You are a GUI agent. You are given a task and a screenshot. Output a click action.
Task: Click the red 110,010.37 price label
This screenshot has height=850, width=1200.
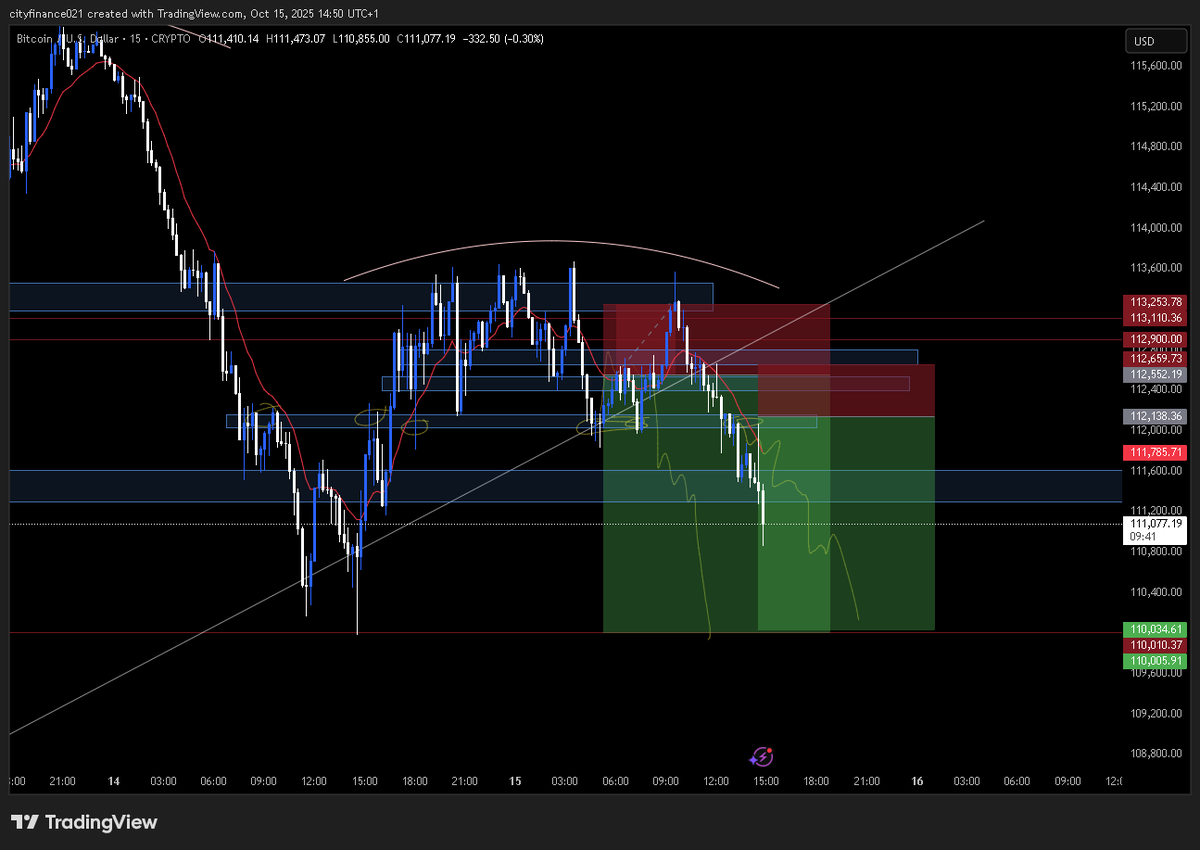pyautogui.click(x=1156, y=645)
